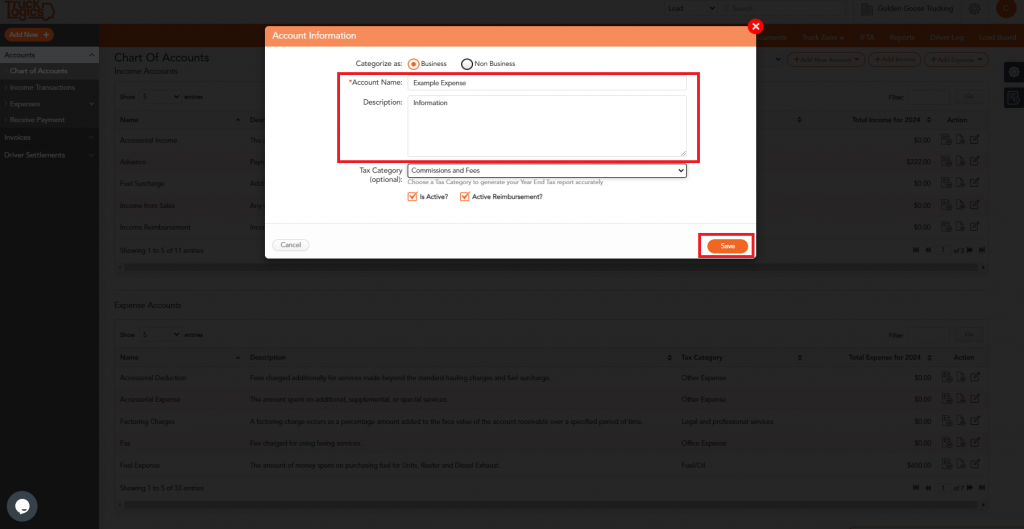
Task: Jump to first page of Income Accounts
Action: 916,250
